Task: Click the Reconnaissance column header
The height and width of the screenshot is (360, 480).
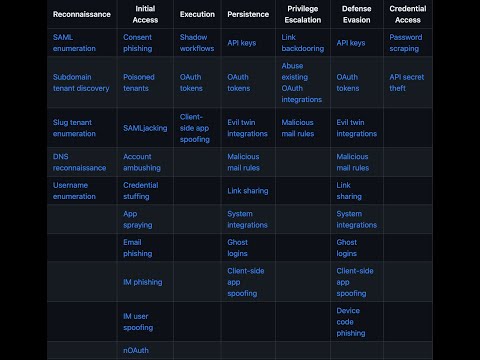Action: click(x=82, y=14)
